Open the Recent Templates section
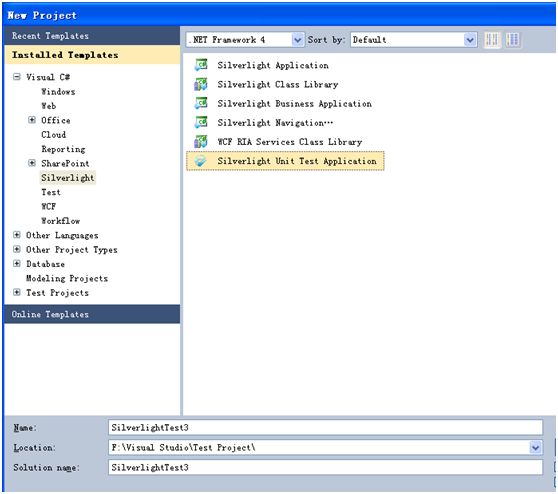Viewport: 558px width, 494px height. coord(92,36)
